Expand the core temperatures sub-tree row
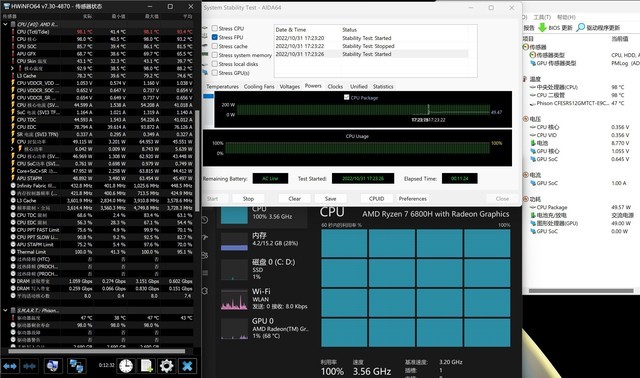The width and height of the screenshot is (640, 378). pyautogui.click(x=12, y=68)
